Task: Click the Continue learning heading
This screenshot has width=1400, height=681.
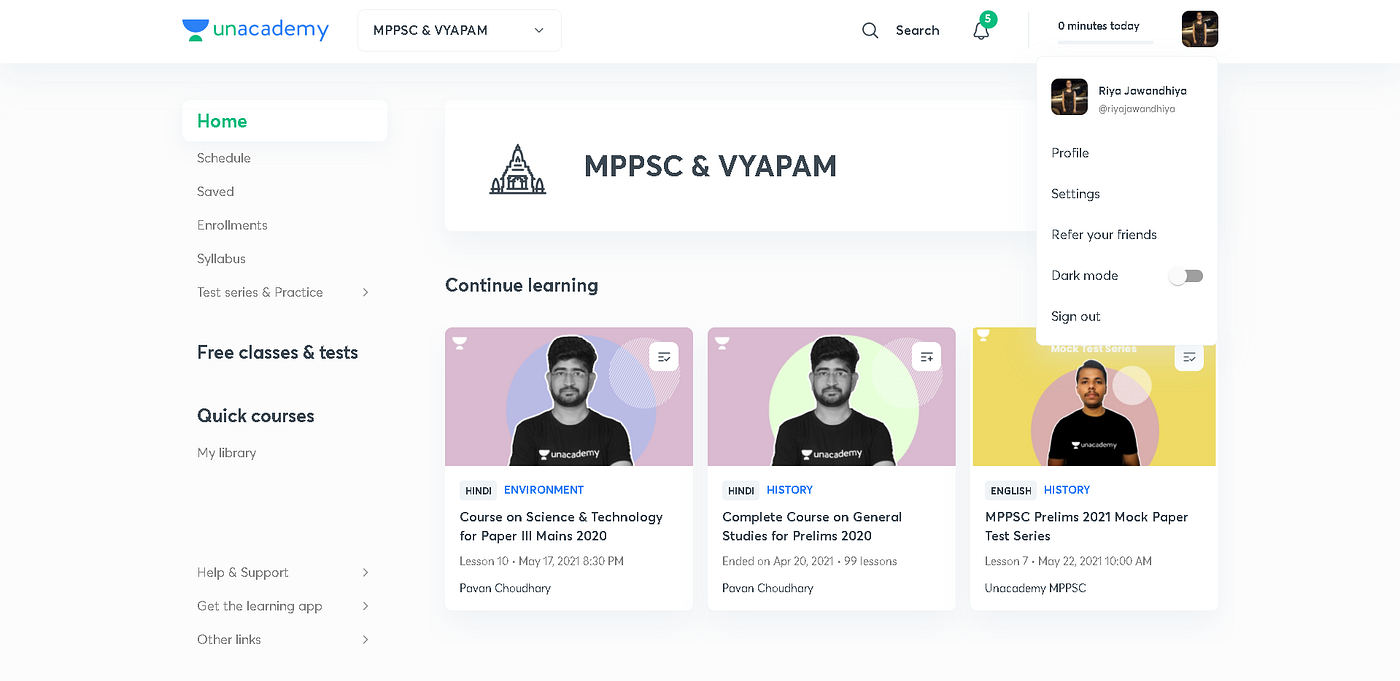Action: point(522,285)
